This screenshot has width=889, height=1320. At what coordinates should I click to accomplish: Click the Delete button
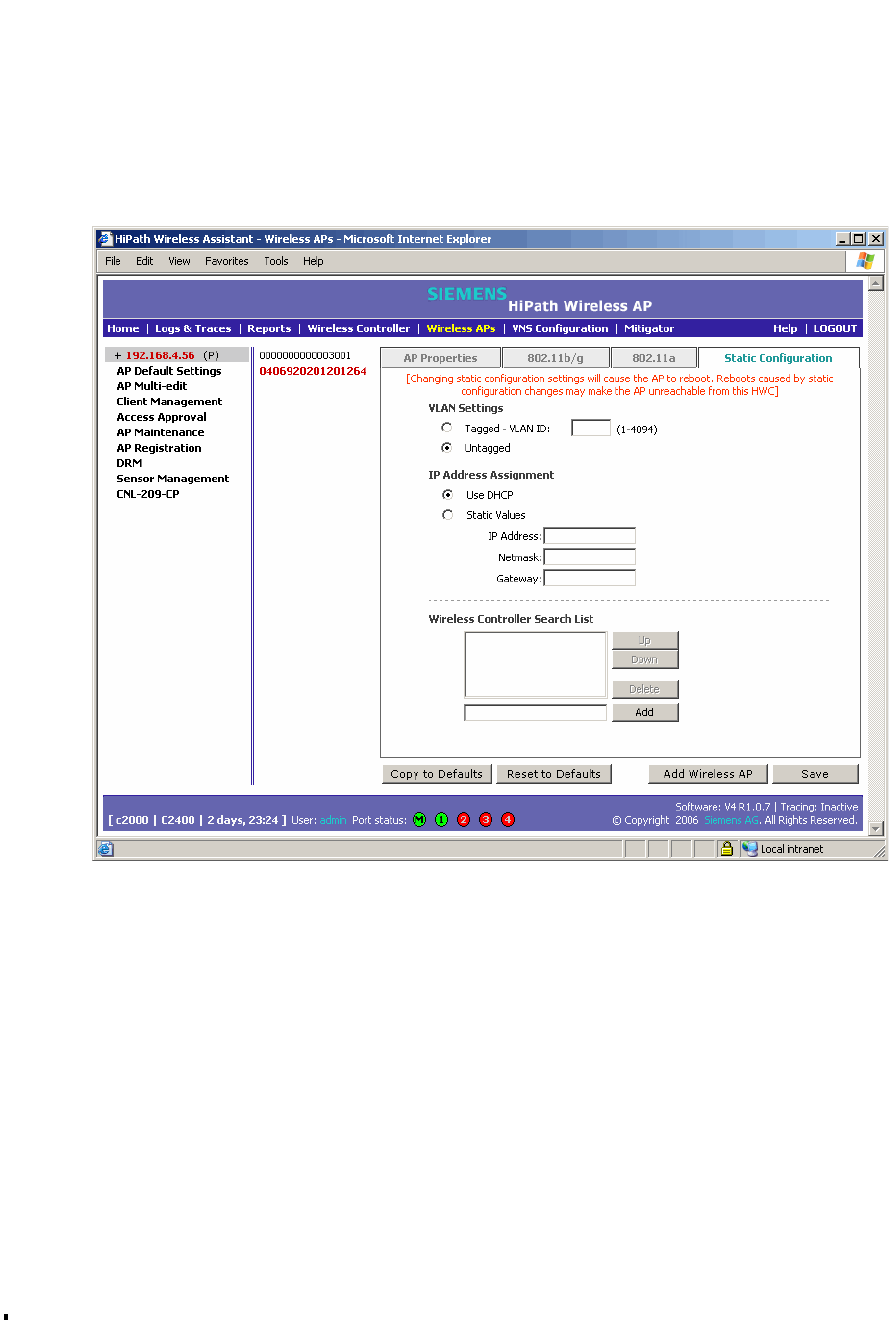[x=645, y=689]
